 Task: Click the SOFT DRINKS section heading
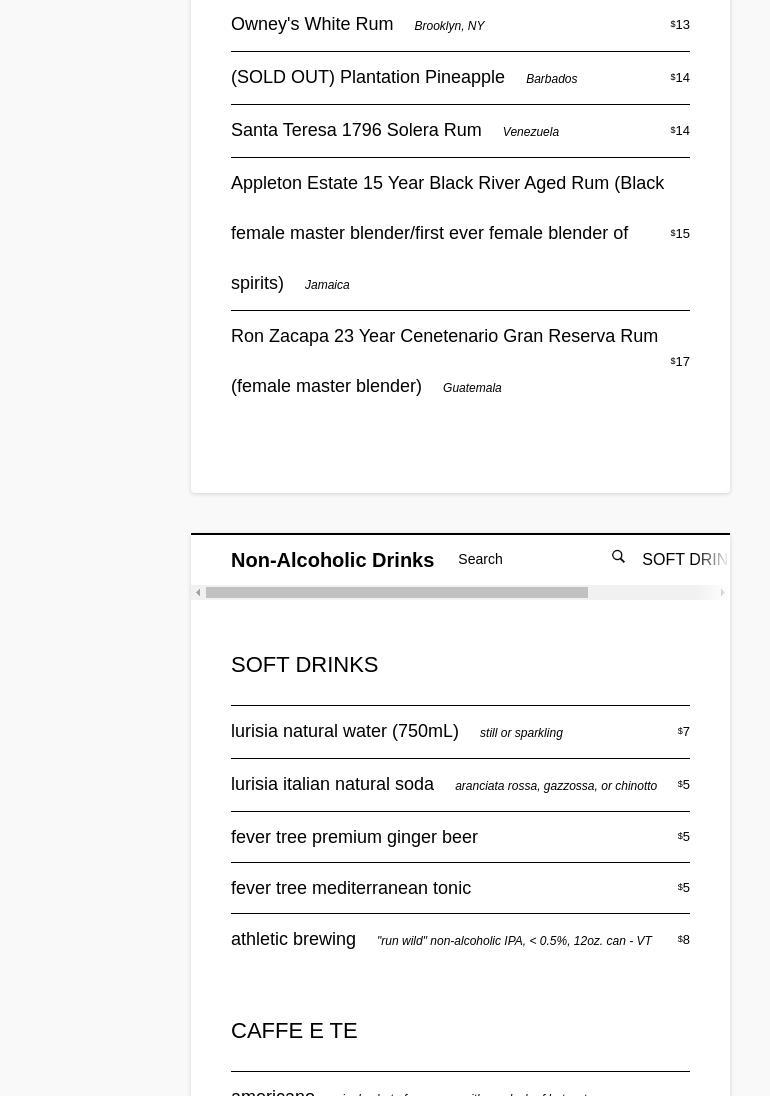pos(304,664)
